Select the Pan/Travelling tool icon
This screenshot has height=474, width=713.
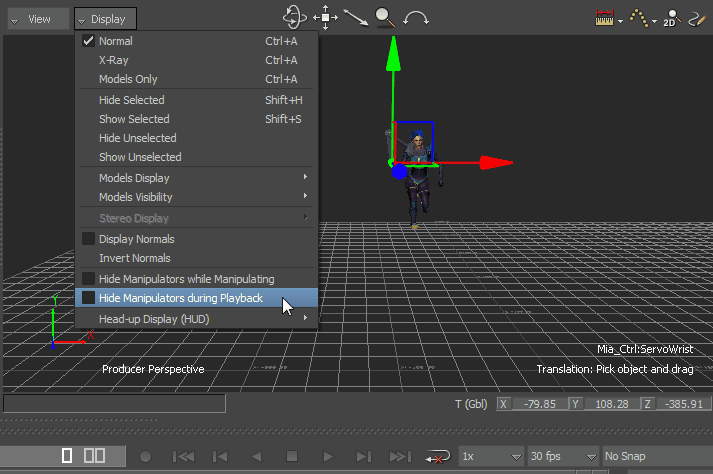(x=325, y=17)
